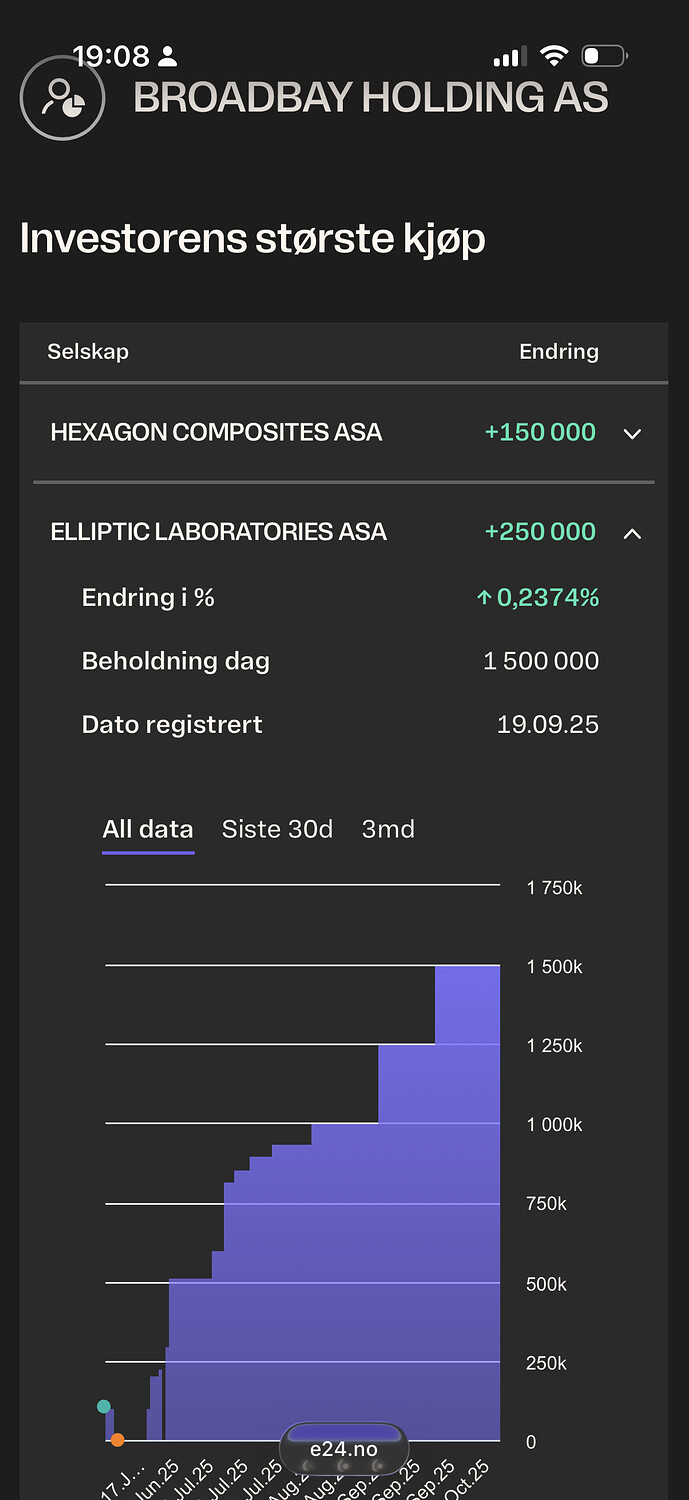This screenshot has width=689, height=1500.
Task: Tap the cellular signal bars icon
Action: coord(508,58)
